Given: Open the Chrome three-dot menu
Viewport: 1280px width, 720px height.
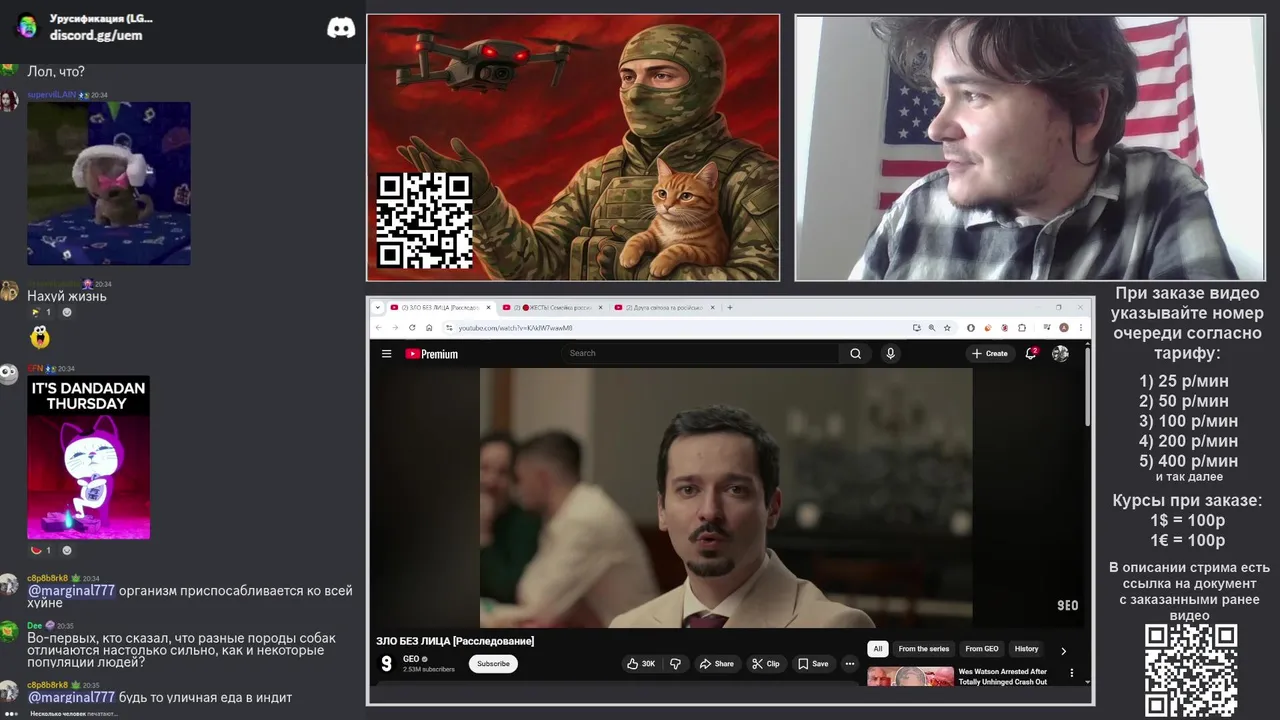Looking at the screenshot, I should coord(1080,327).
